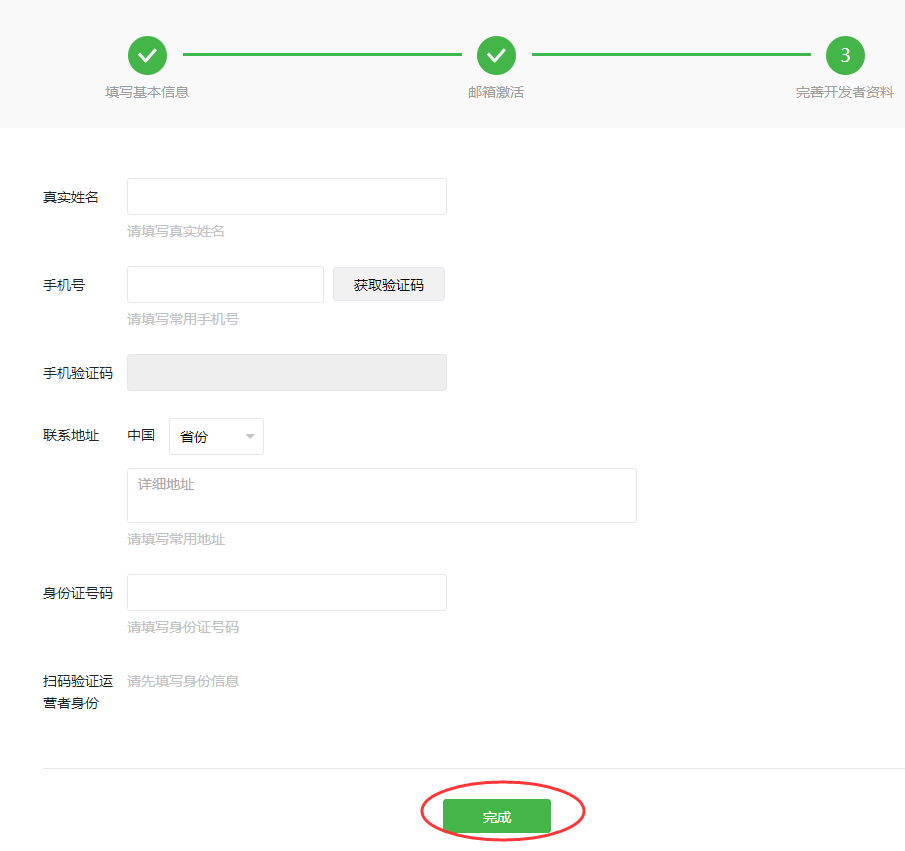This screenshot has width=905, height=851.
Task: Submit the form with the 完成 button
Action: click(497, 816)
